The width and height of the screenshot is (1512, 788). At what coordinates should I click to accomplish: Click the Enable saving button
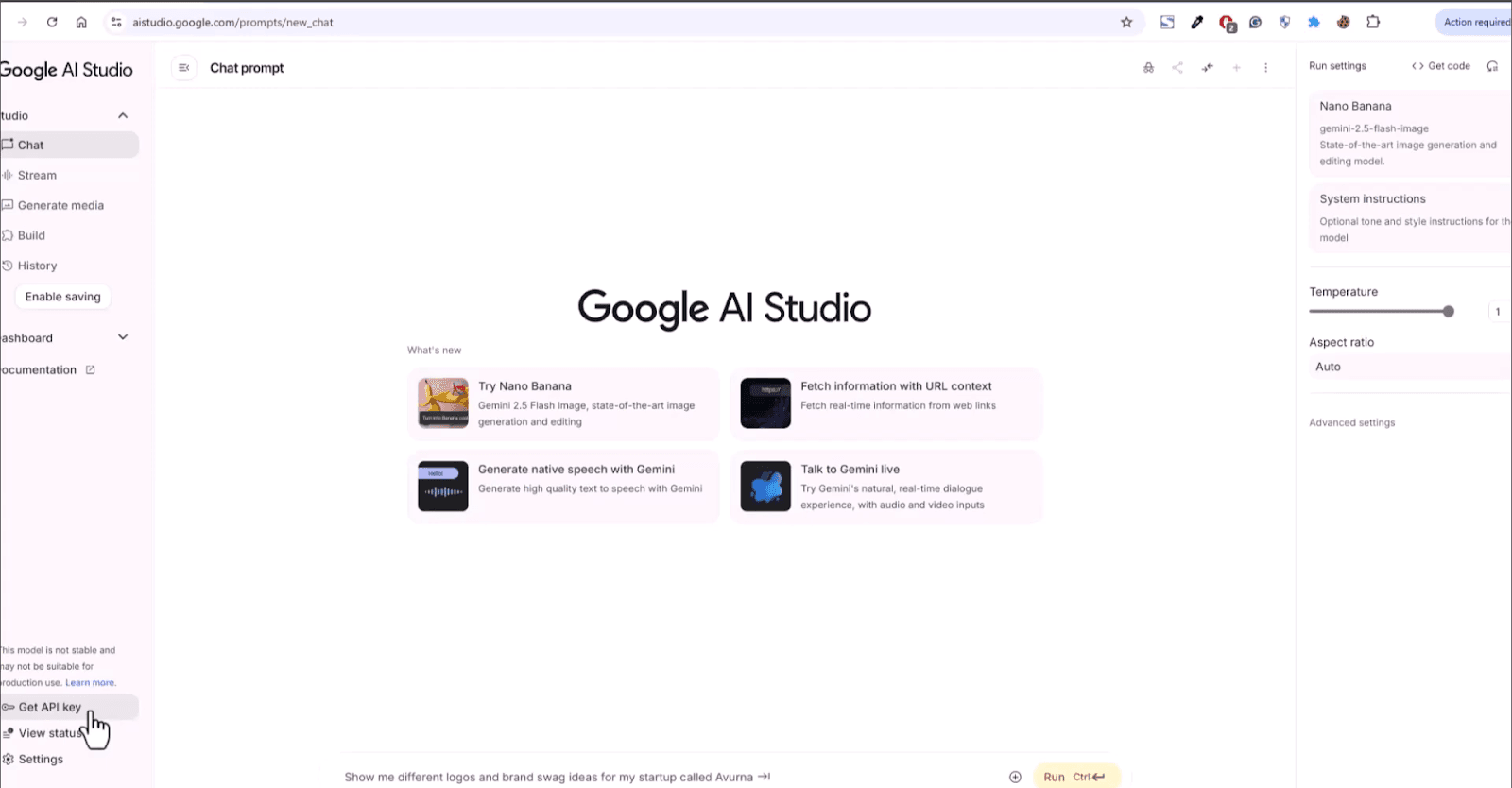(62, 297)
